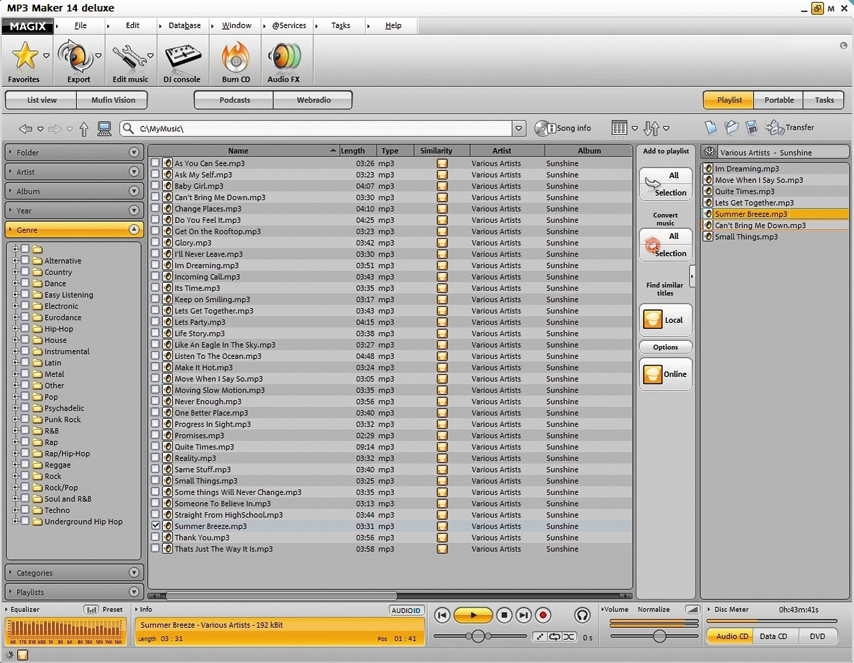Save playlist disk icon
Screen dimensions: 854x663
click(x=752, y=127)
